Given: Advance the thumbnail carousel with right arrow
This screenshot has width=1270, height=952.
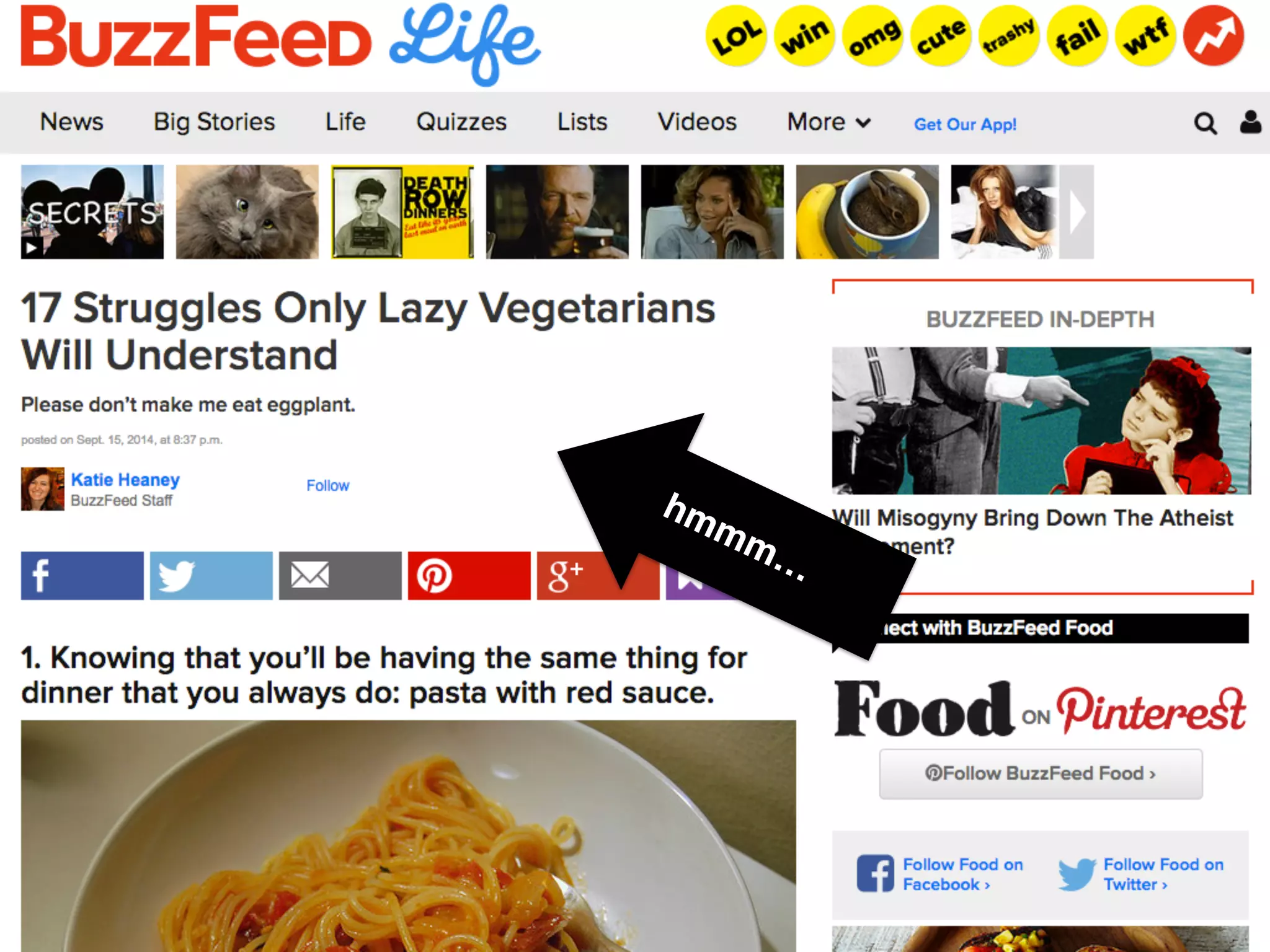Looking at the screenshot, I should coord(1077,212).
